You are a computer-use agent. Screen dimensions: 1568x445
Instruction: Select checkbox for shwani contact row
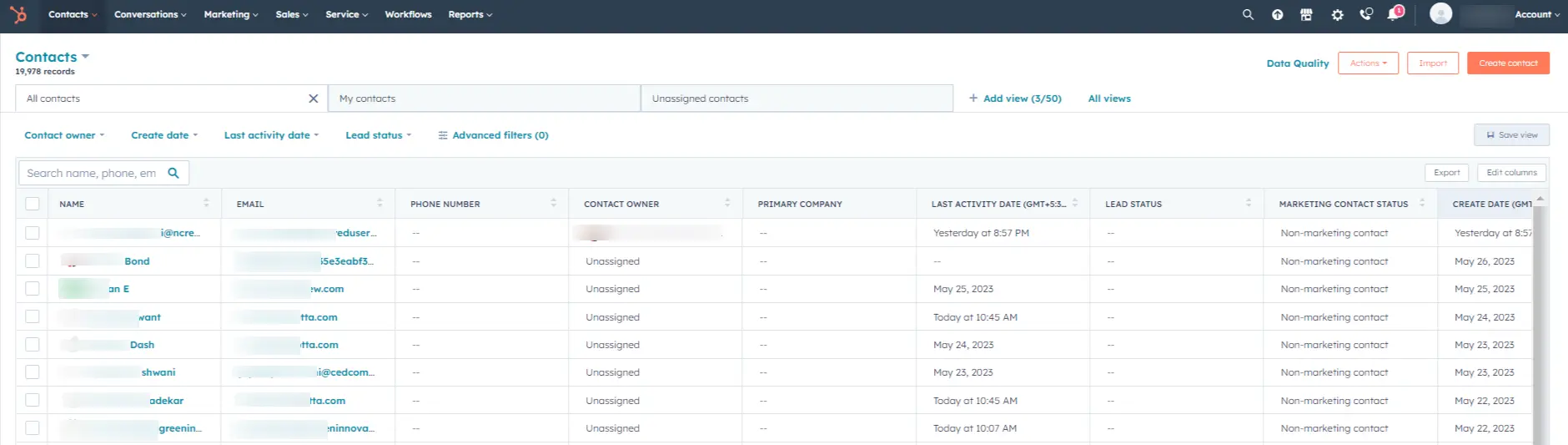[x=33, y=372]
